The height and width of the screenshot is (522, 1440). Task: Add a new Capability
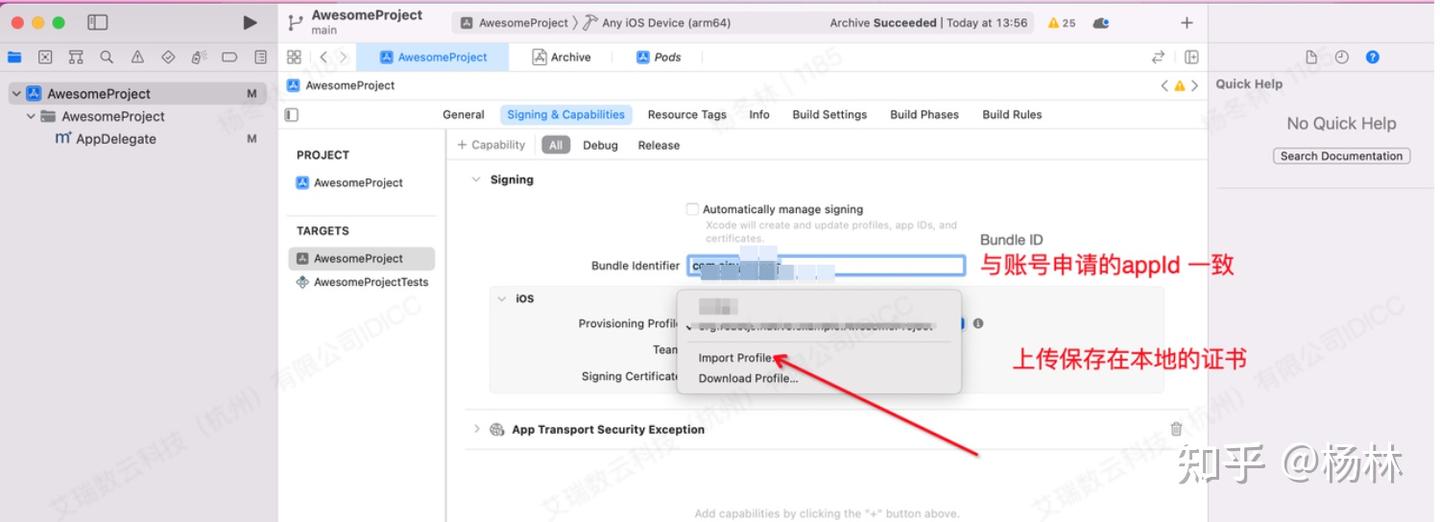point(491,145)
